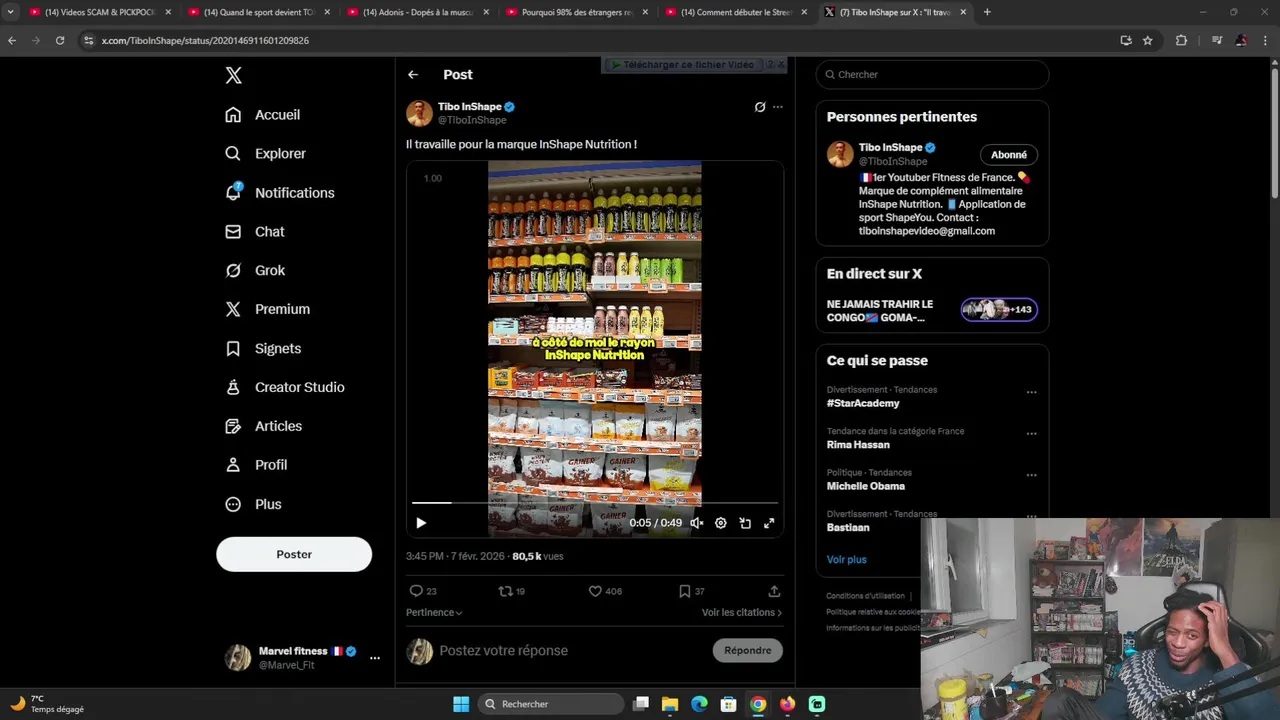Close the Télécharger video download bar
The width and height of the screenshot is (1280, 720).
point(782,65)
